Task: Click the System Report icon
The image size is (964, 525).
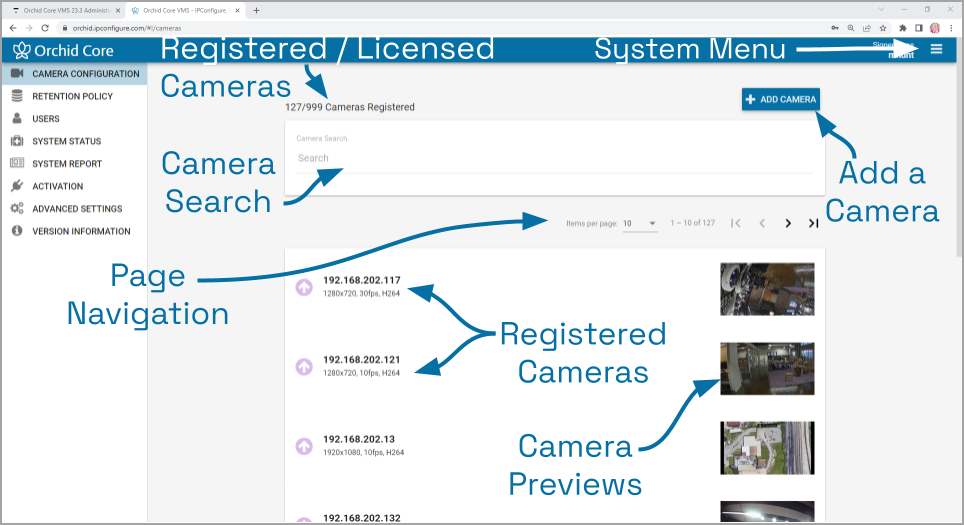Action: (17, 163)
